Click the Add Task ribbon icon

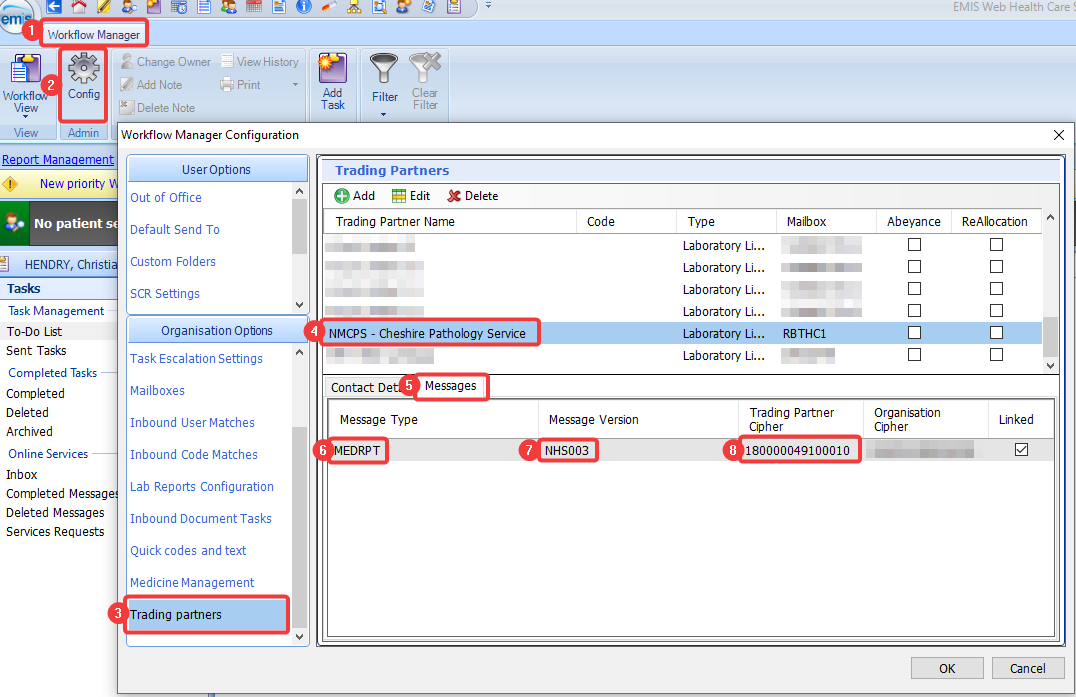pyautogui.click(x=333, y=81)
